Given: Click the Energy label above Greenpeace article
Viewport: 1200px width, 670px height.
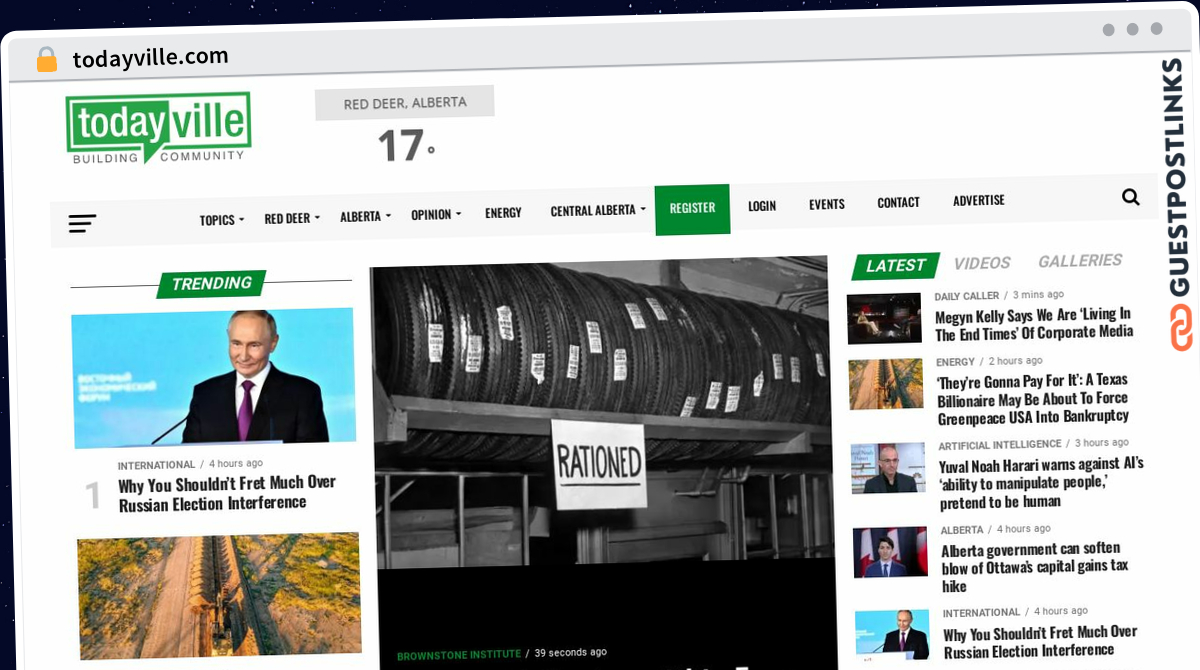Looking at the screenshot, I should pos(956,362).
